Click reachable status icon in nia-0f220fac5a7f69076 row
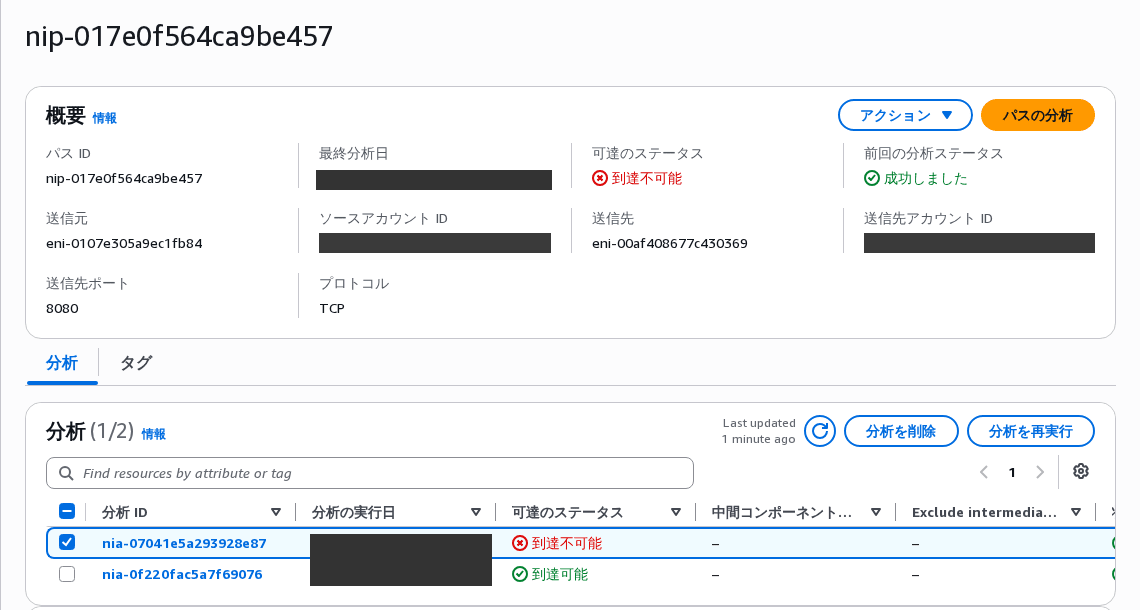 520,574
